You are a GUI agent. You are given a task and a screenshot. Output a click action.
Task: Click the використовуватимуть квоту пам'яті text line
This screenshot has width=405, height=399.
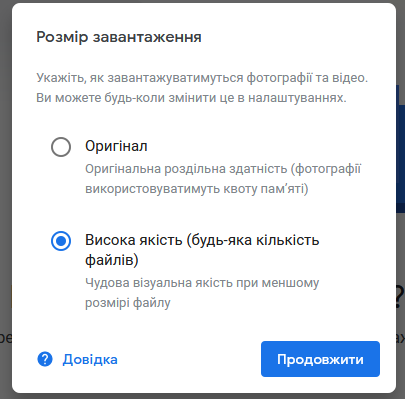click(x=197, y=189)
